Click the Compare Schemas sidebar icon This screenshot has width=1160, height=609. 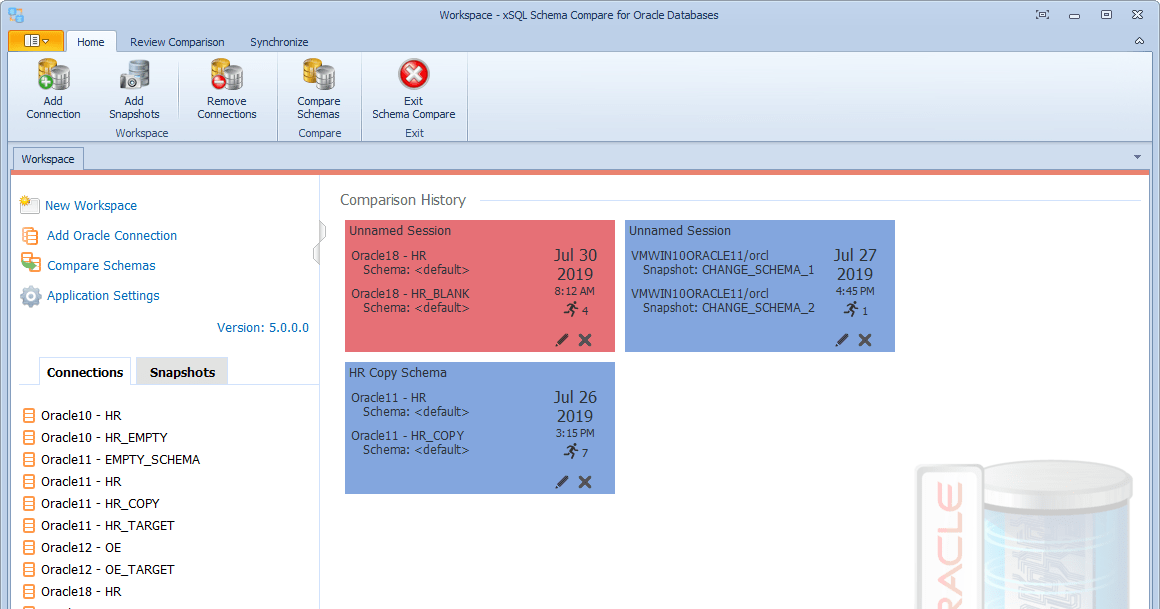click(x=30, y=263)
